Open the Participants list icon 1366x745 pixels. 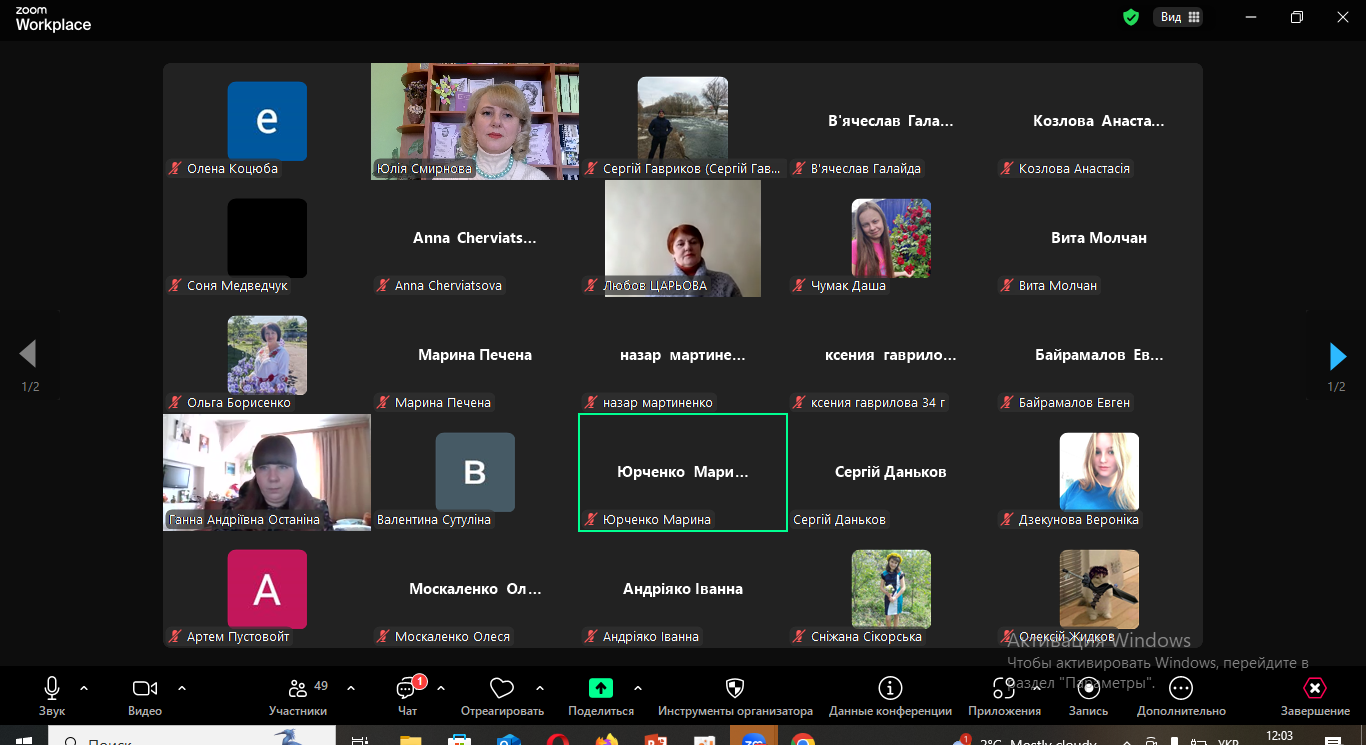tap(298, 689)
